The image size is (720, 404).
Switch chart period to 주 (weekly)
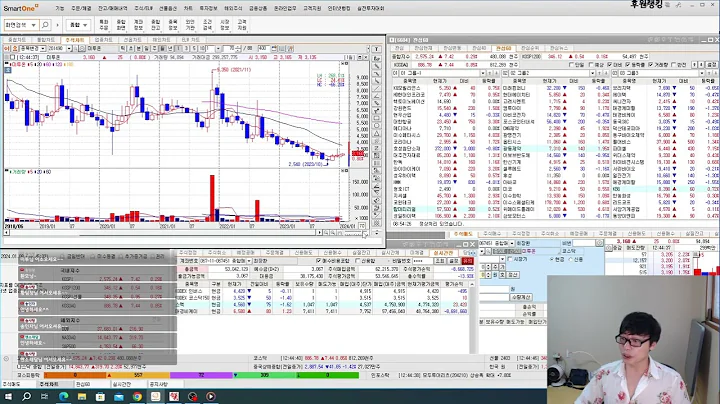pos(155,48)
